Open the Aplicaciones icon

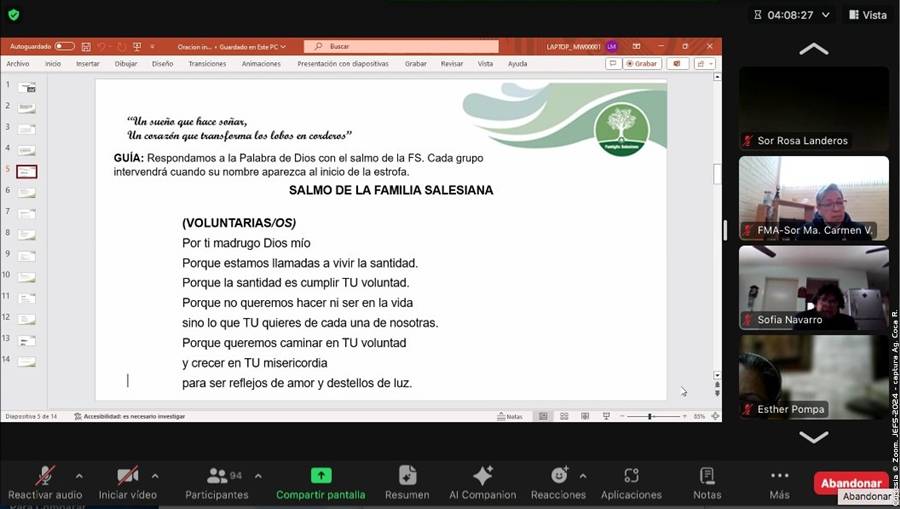[631, 483]
